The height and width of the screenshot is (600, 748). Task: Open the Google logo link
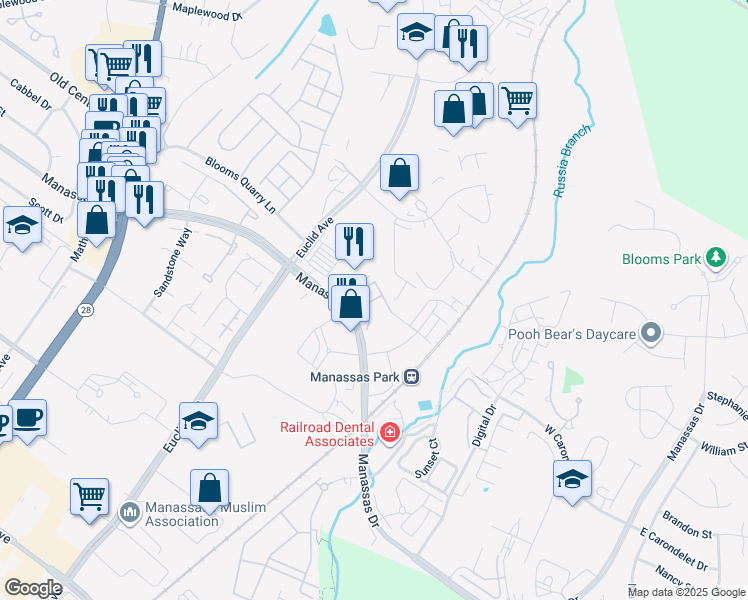(33, 588)
